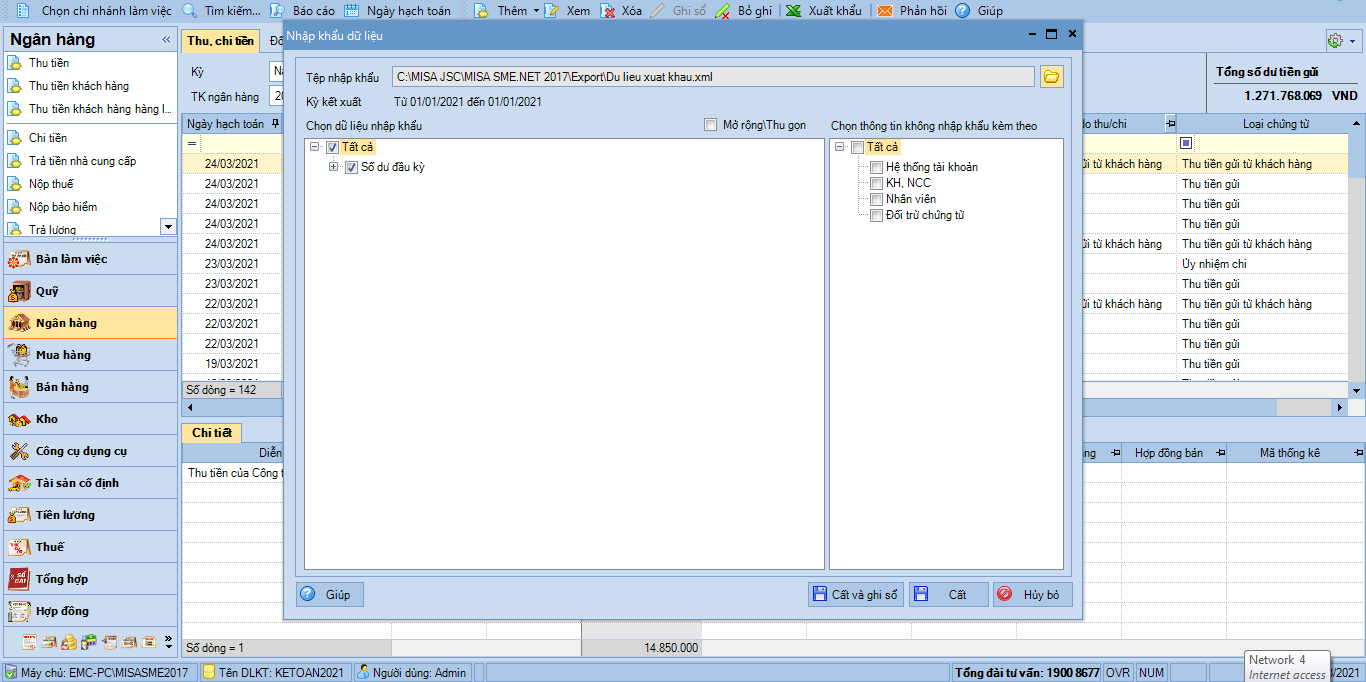Uncheck Tất cả in import data tree
The image size is (1366, 682).
click(x=333, y=147)
